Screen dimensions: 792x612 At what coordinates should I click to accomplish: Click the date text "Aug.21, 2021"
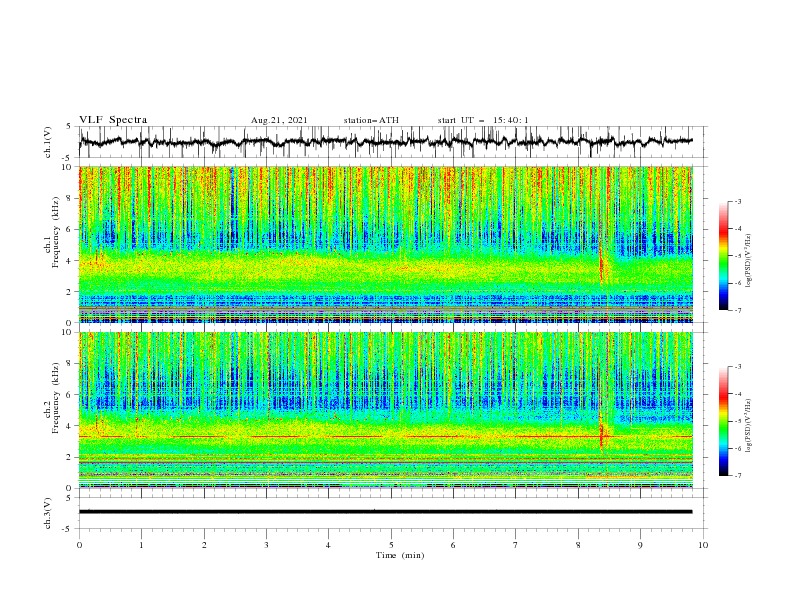pyautogui.click(x=279, y=120)
